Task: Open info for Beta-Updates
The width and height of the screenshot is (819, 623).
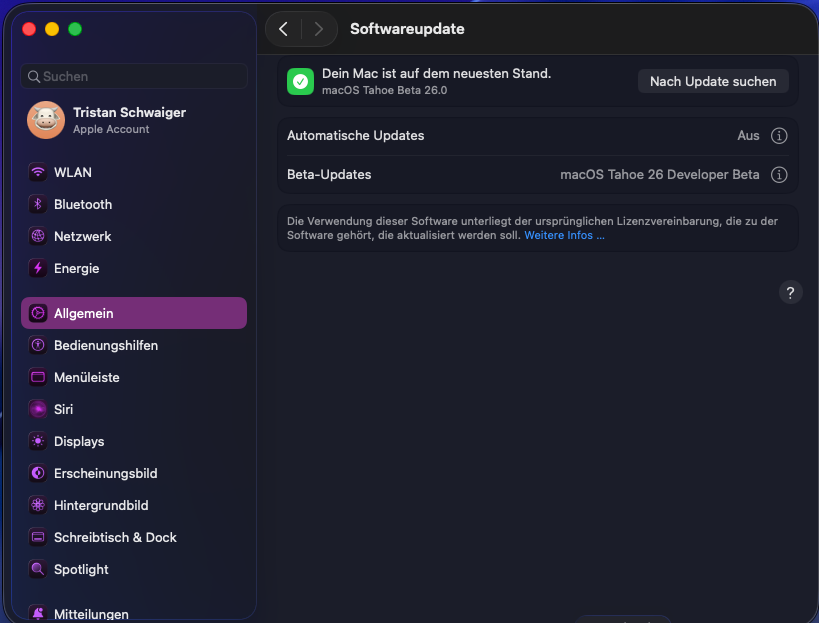Action: tap(780, 174)
